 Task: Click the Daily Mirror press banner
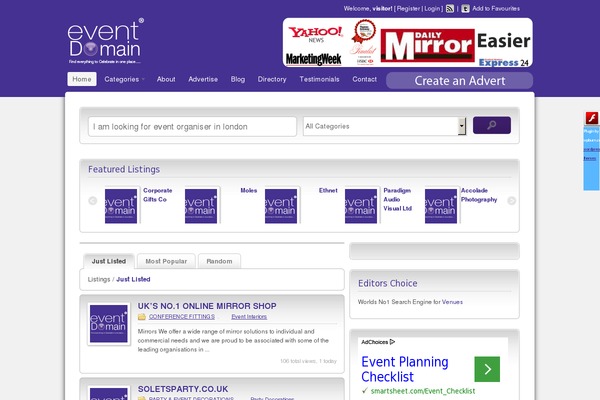tap(427, 45)
